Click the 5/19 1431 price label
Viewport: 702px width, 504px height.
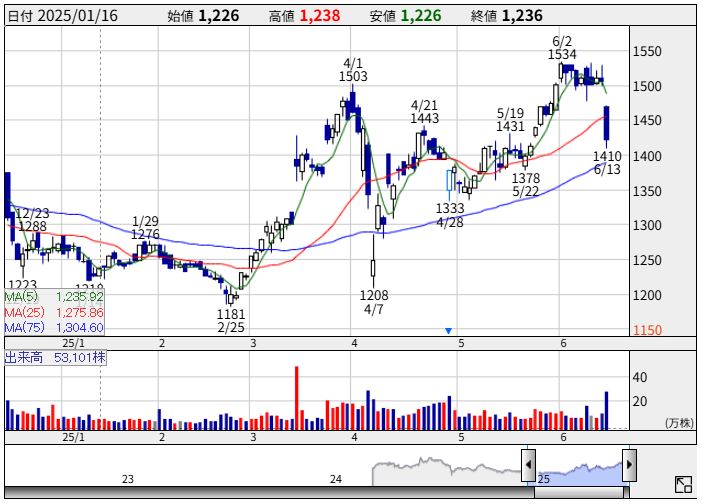[x=510, y=120]
